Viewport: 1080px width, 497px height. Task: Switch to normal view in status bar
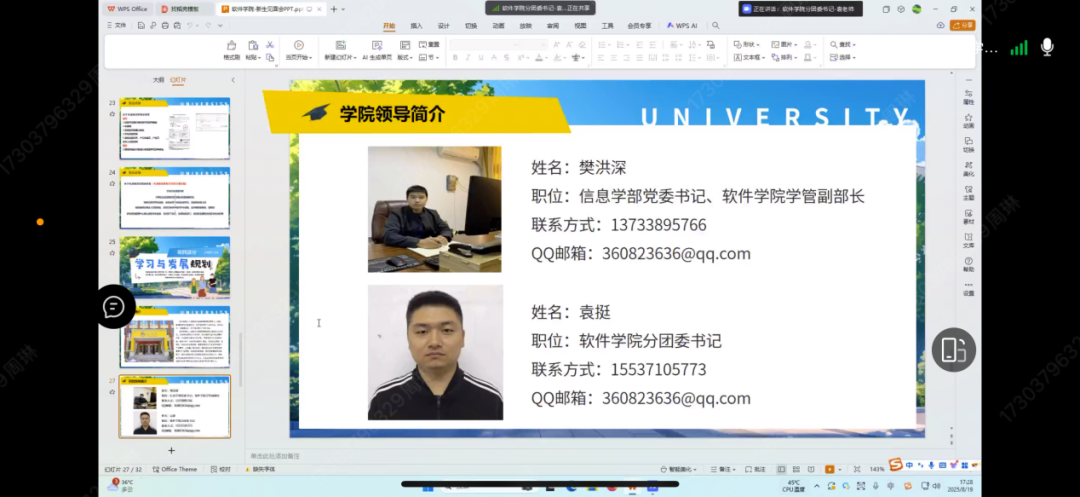pos(782,469)
